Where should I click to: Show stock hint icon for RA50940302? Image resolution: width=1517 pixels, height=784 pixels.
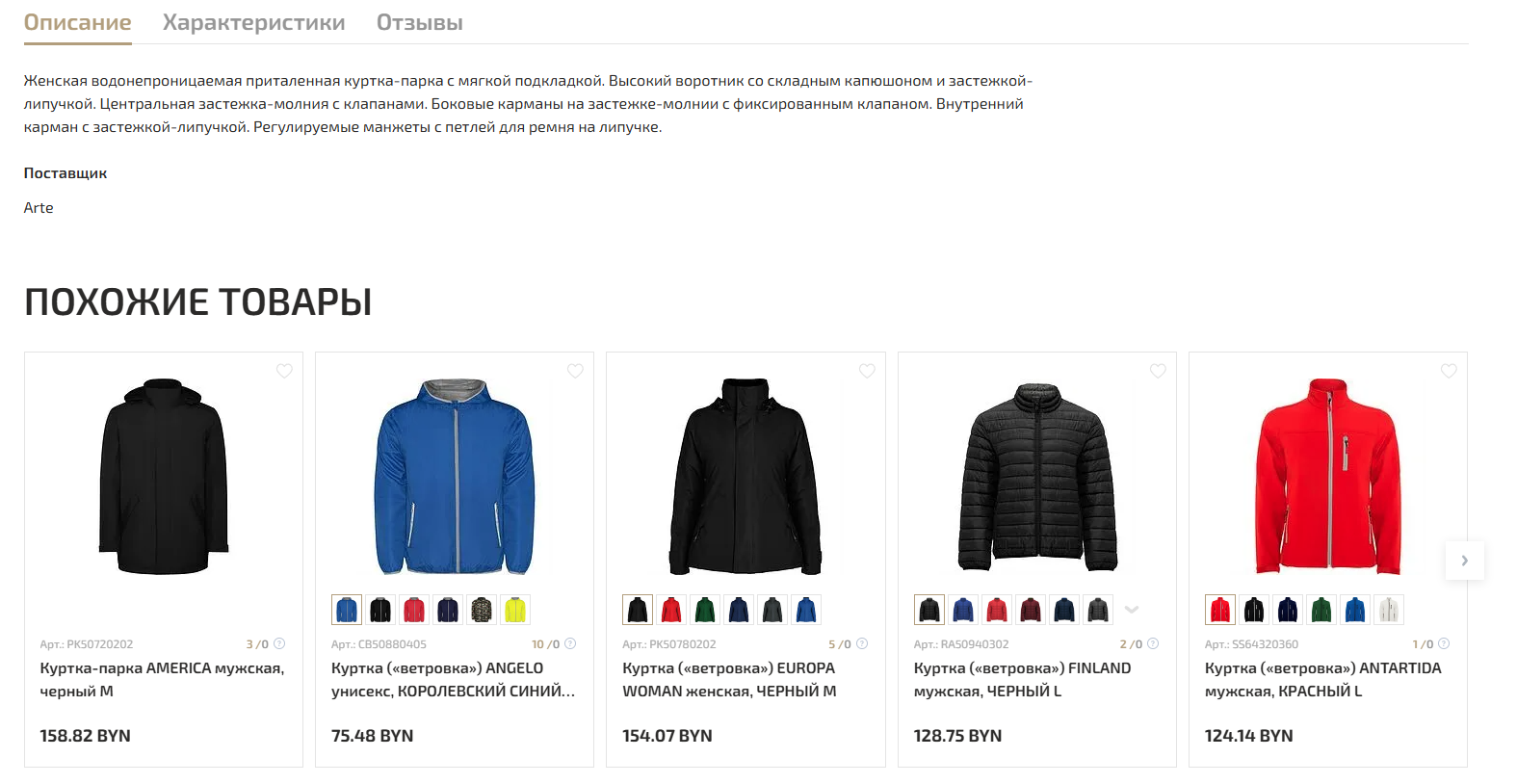pos(1153,643)
